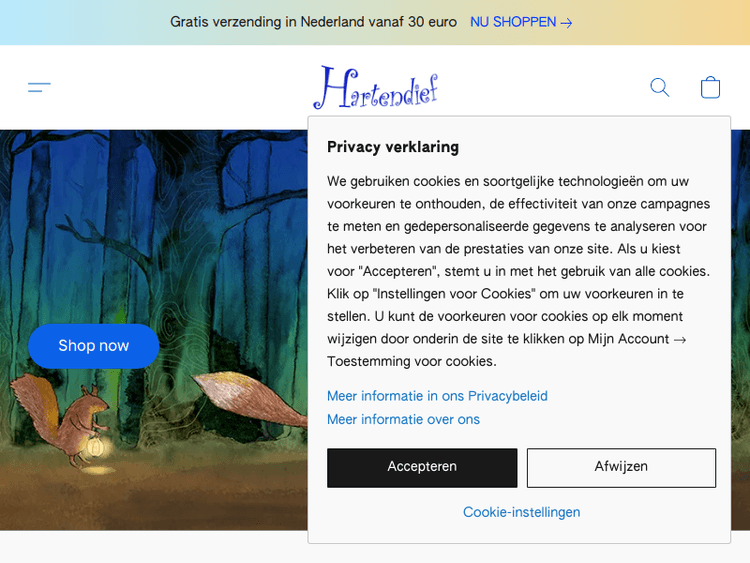Click the search magnifier icon
This screenshot has width=750, height=563.
point(660,88)
